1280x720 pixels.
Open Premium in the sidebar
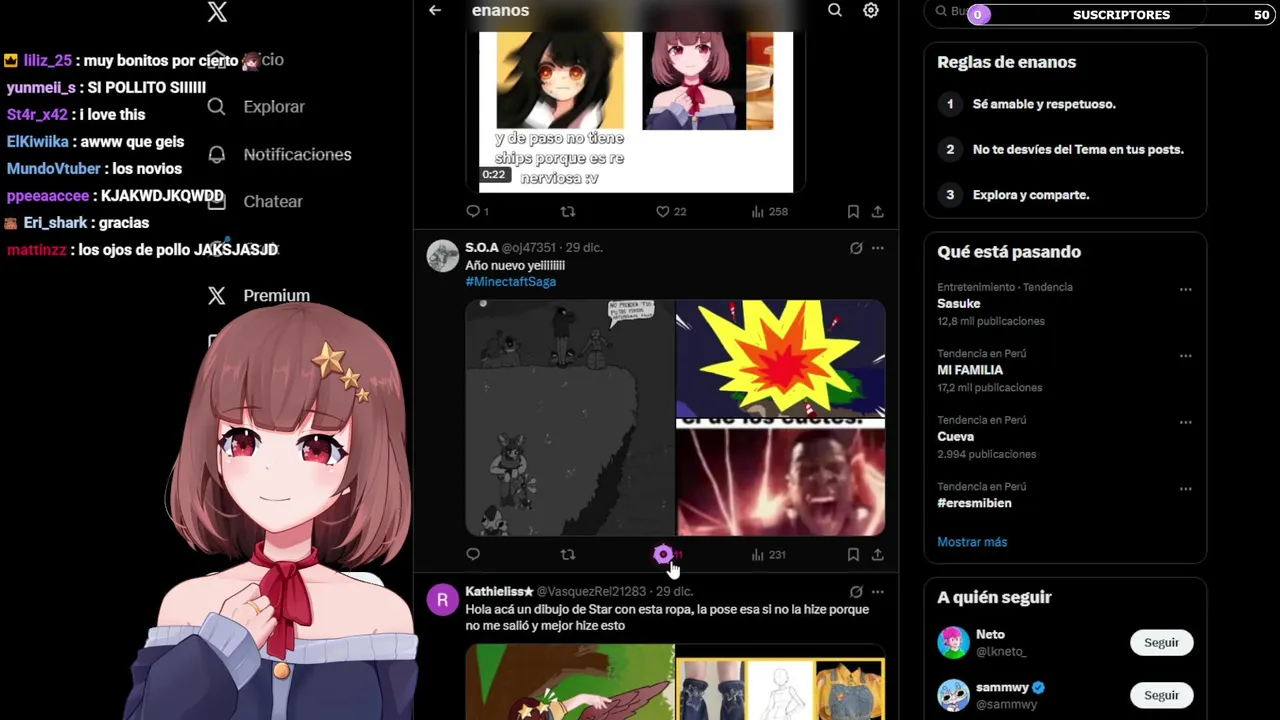[276, 296]
